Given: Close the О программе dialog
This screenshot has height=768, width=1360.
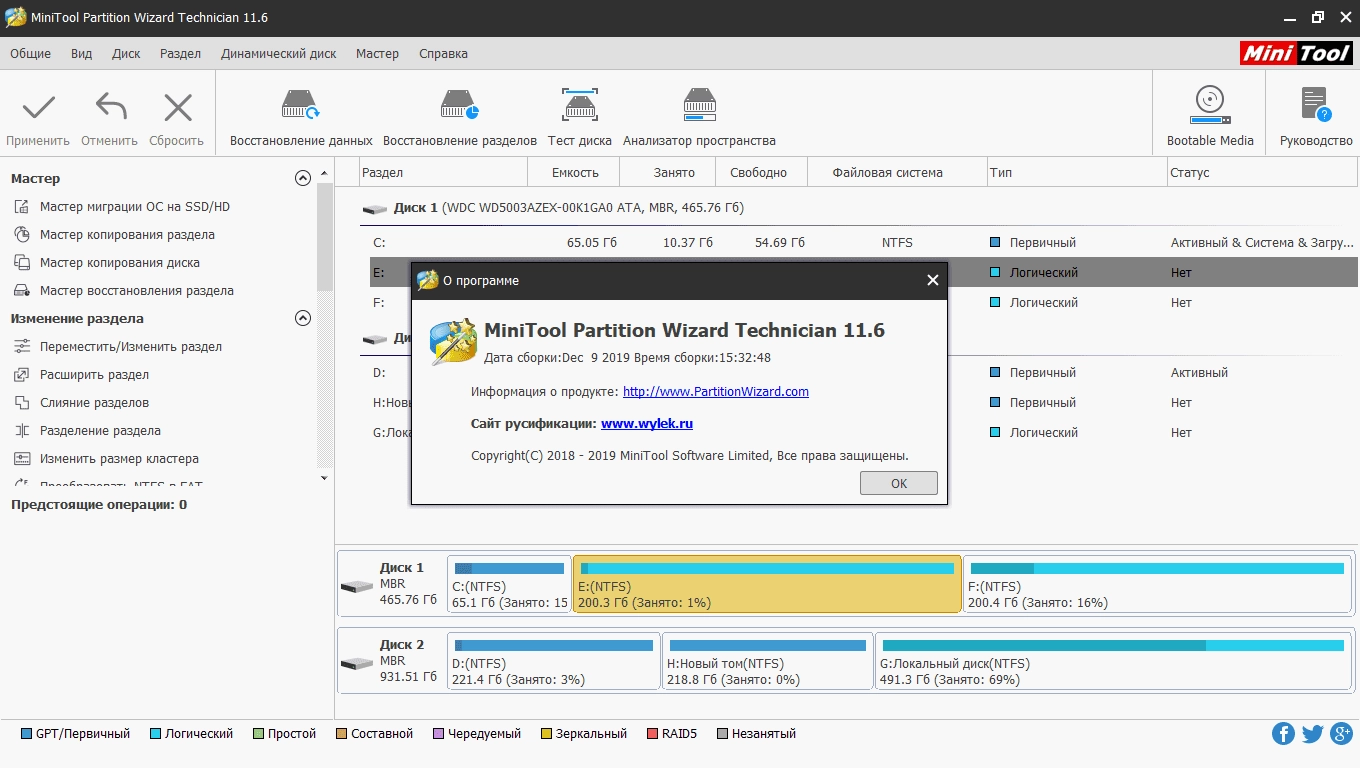Looking at the screenshot, I should point(932,280).
